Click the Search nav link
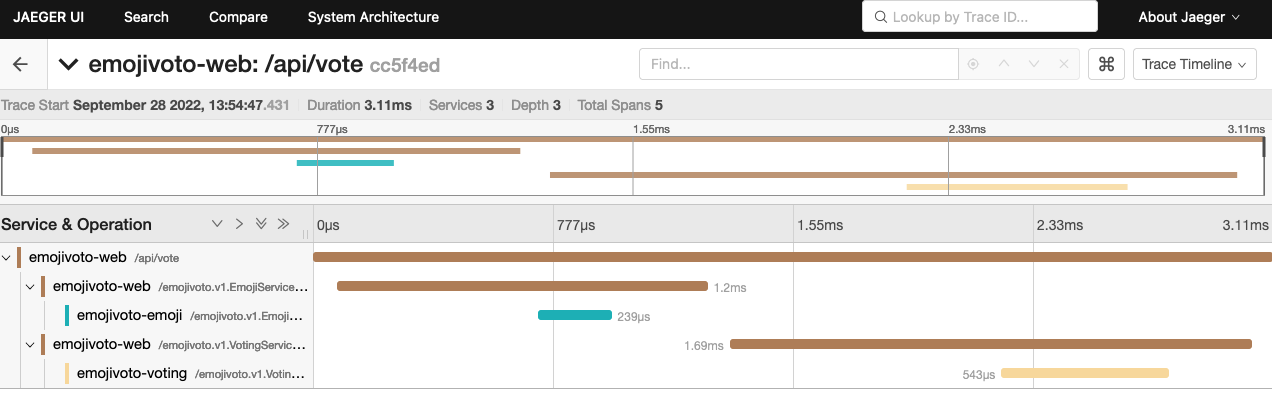The image size is (1272, 407). pyautogui.click(x=146, y=17)
